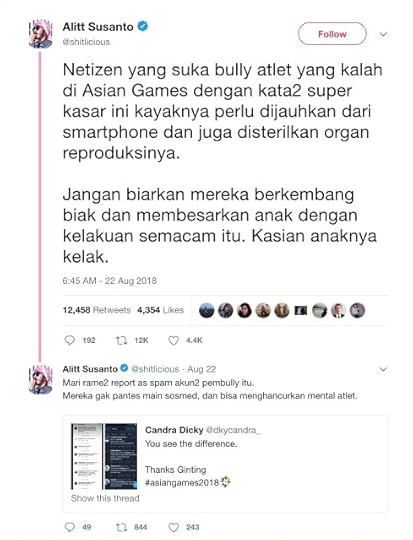Viewport: 413px width, 540px height.
Task: Follow Alitt Susanto
Action: coord(332,34)
